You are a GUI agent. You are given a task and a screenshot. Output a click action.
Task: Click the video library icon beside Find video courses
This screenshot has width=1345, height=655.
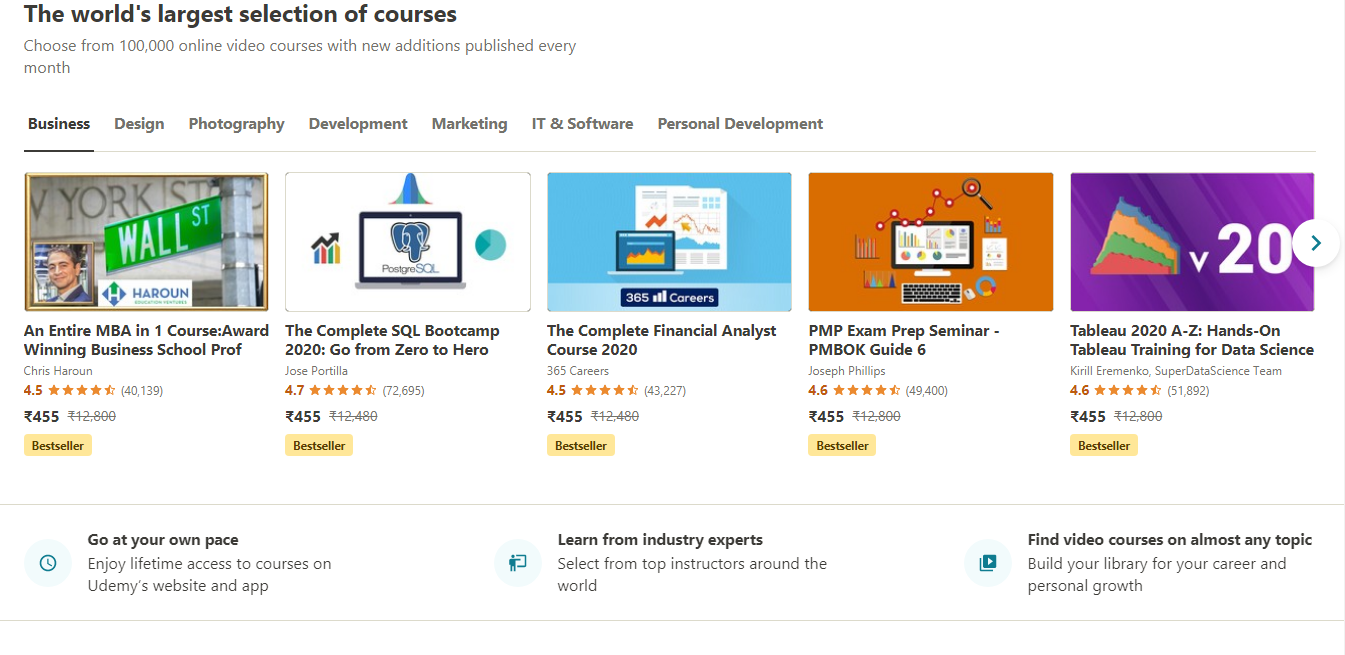[988, 563]
